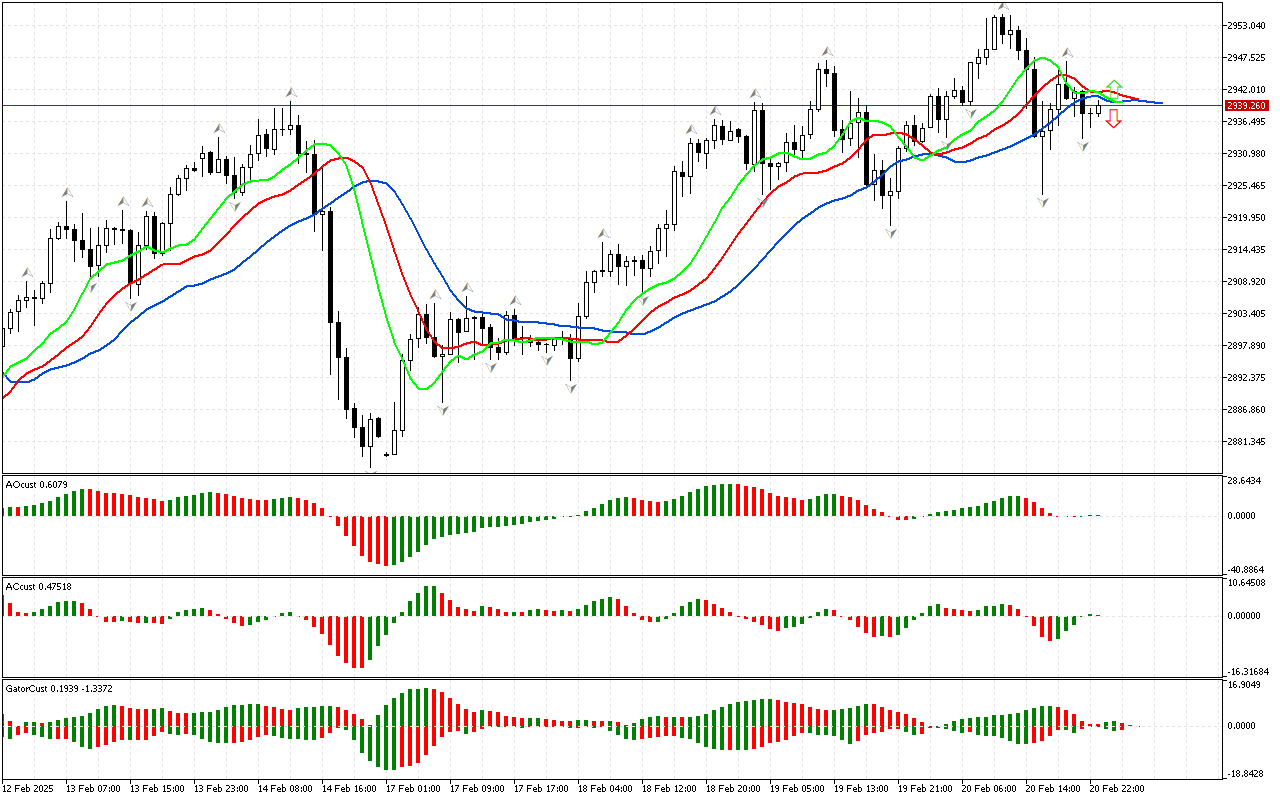1280x800 pixels.
Task: Click the 17 Feb 01:00 time label
Action: coord(413,789)
